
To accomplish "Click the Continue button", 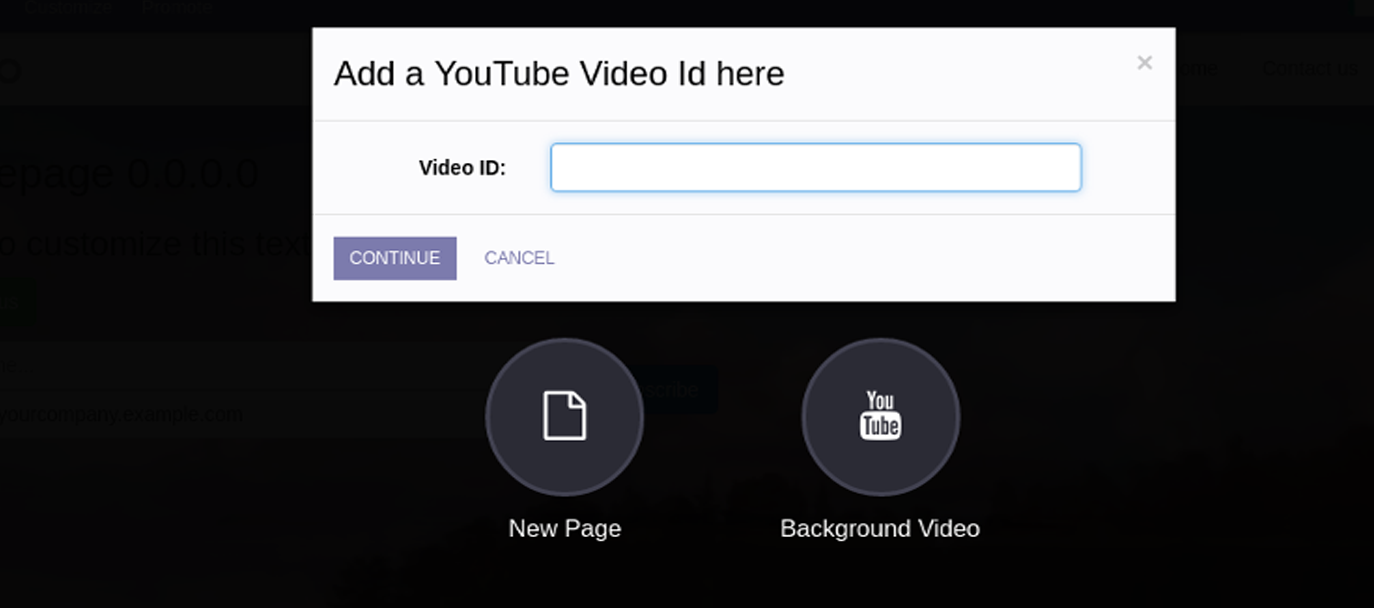I will pyautogui.click(x=395, y=258).
